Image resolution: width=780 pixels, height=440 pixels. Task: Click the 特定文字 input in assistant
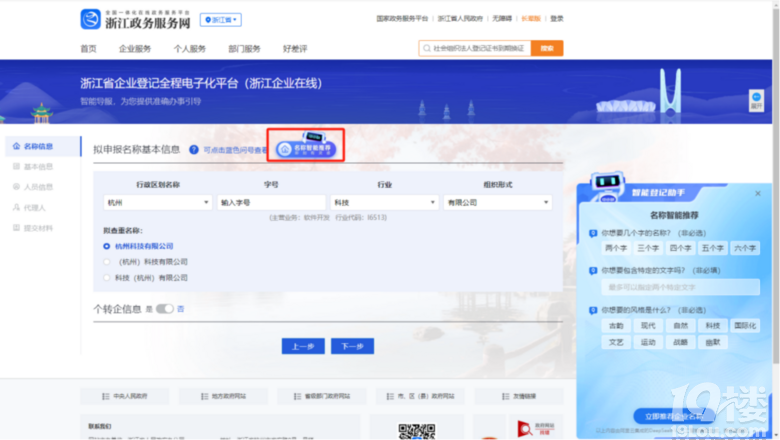[681, 287]
